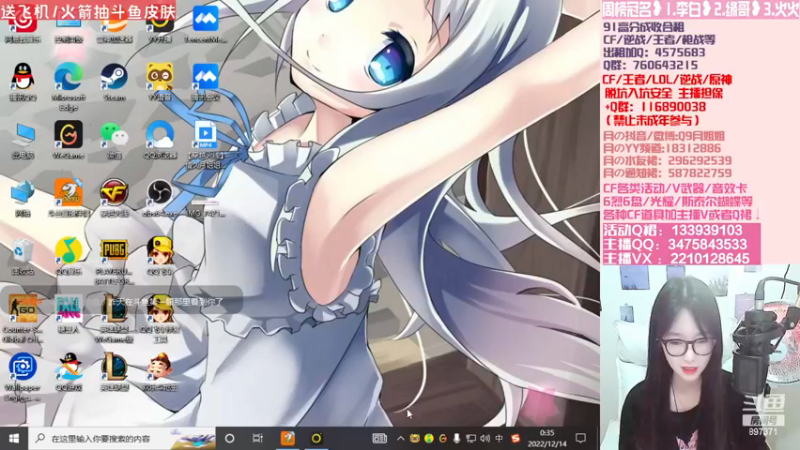The image size is (800, 450).
Task: Switch to the orange taskbar app
Action: pos(288,438)
